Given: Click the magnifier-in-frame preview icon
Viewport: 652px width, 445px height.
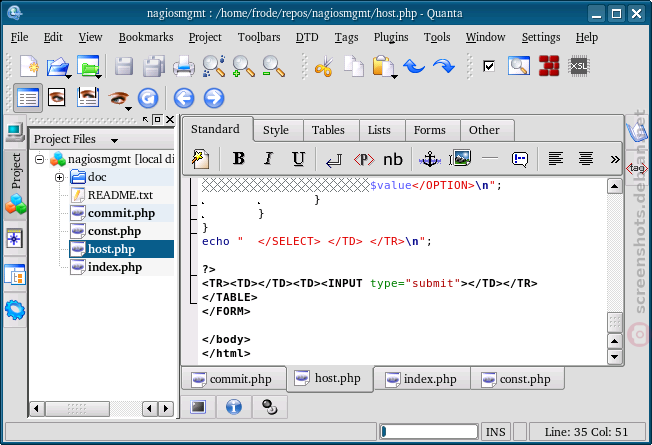Looking at the screenshot, I should point(519,66).
